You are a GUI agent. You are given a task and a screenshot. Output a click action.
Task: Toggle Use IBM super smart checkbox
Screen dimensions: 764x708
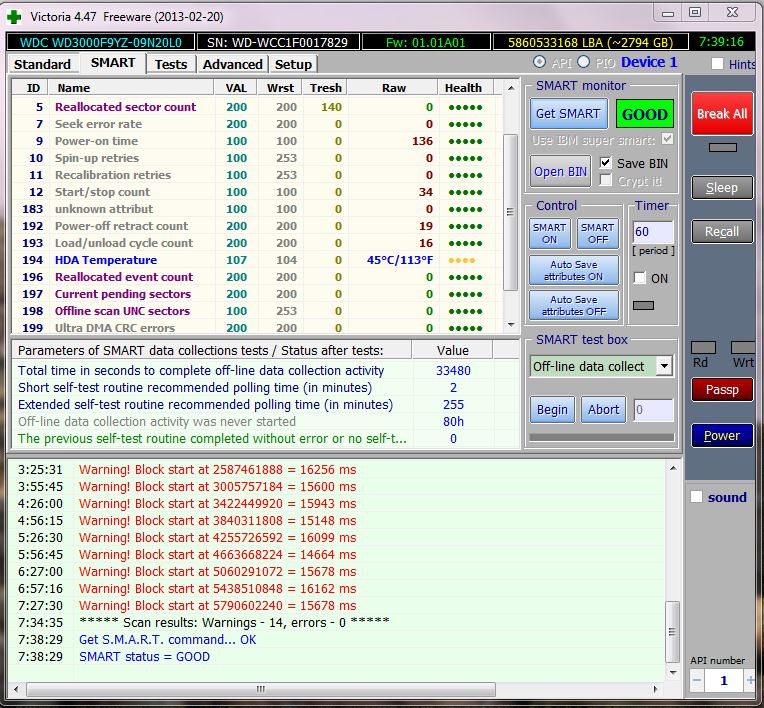pos(668,139)
